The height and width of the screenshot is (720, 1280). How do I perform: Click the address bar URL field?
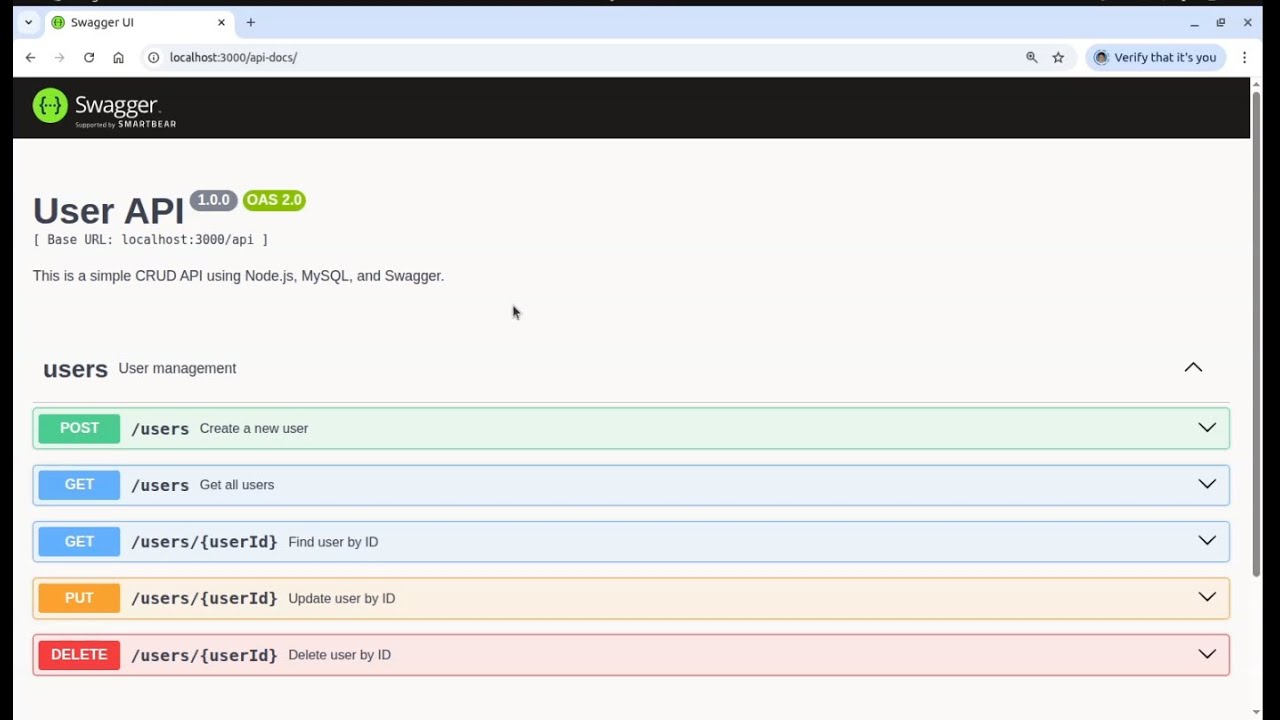(590, 58)
